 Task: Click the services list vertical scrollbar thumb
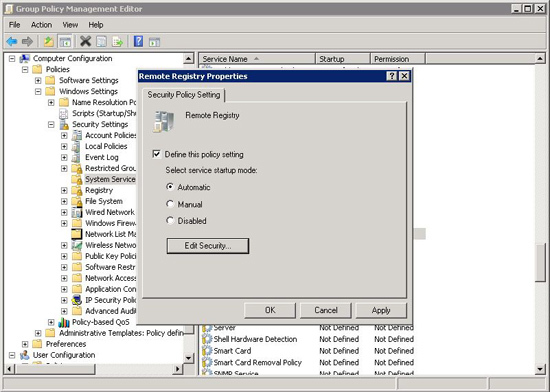pos(541,262)
